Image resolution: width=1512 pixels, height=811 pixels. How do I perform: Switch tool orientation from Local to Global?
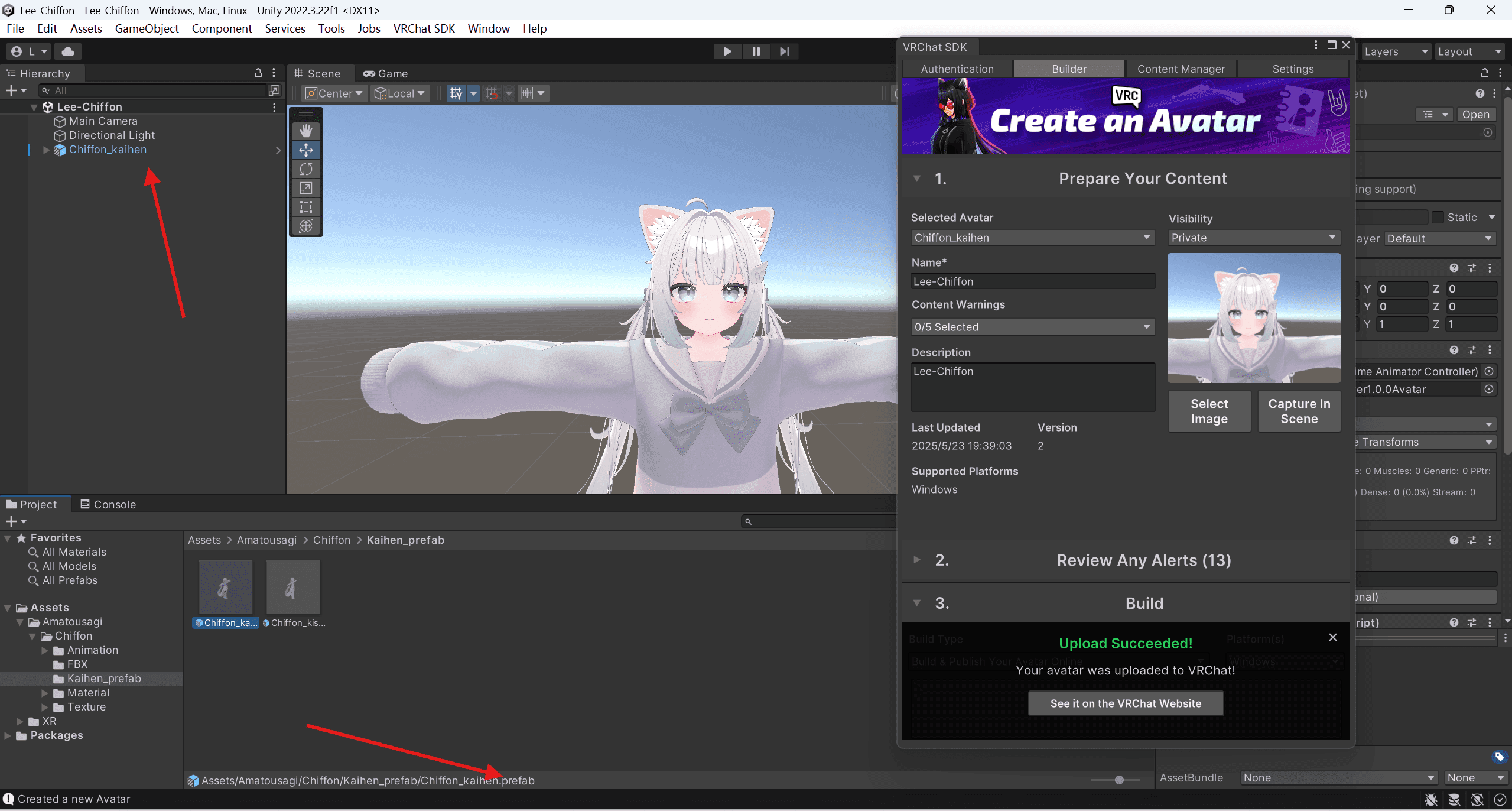pos(400,93)
